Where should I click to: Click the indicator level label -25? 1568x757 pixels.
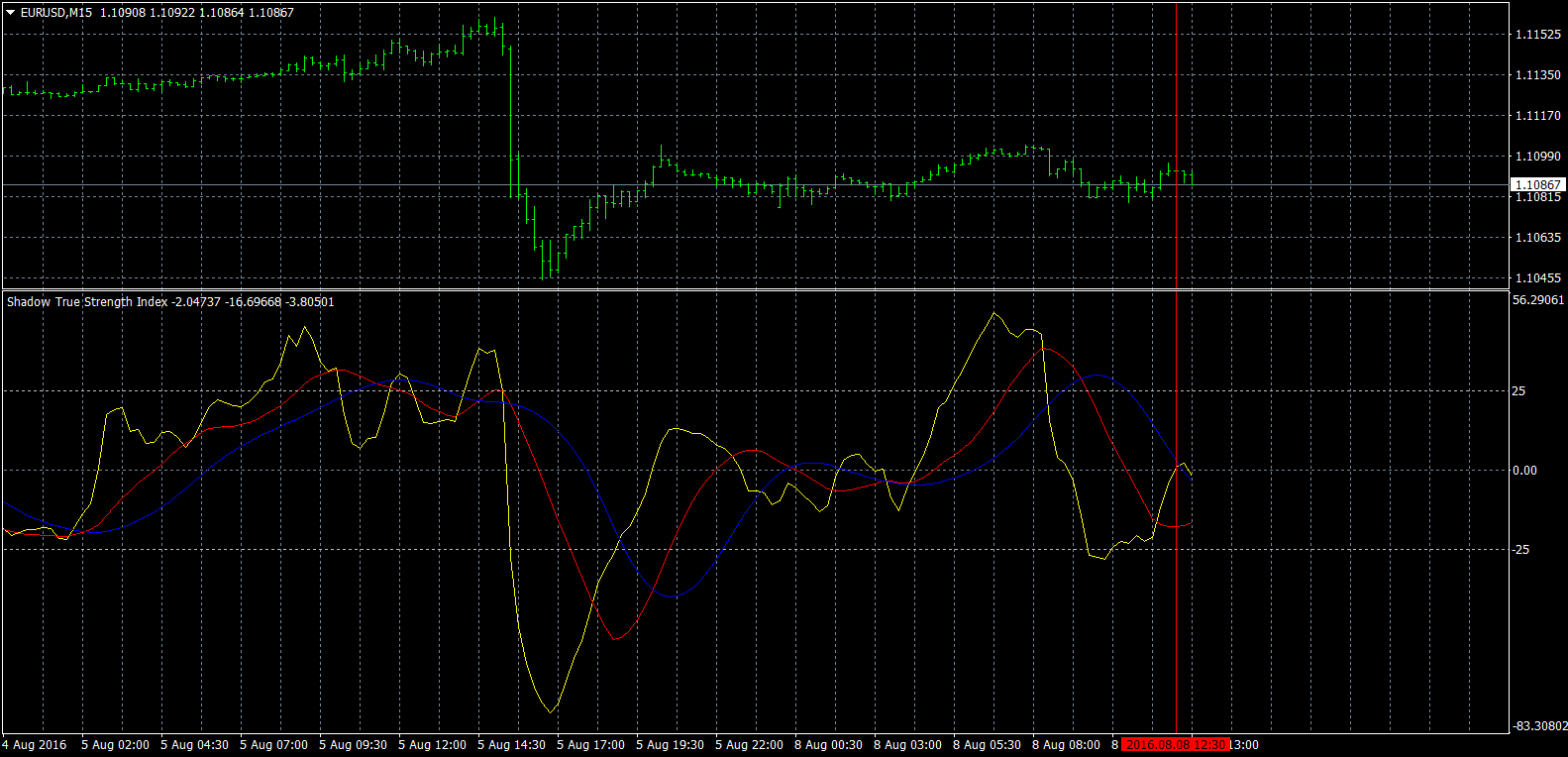(x=1520, y=550)
